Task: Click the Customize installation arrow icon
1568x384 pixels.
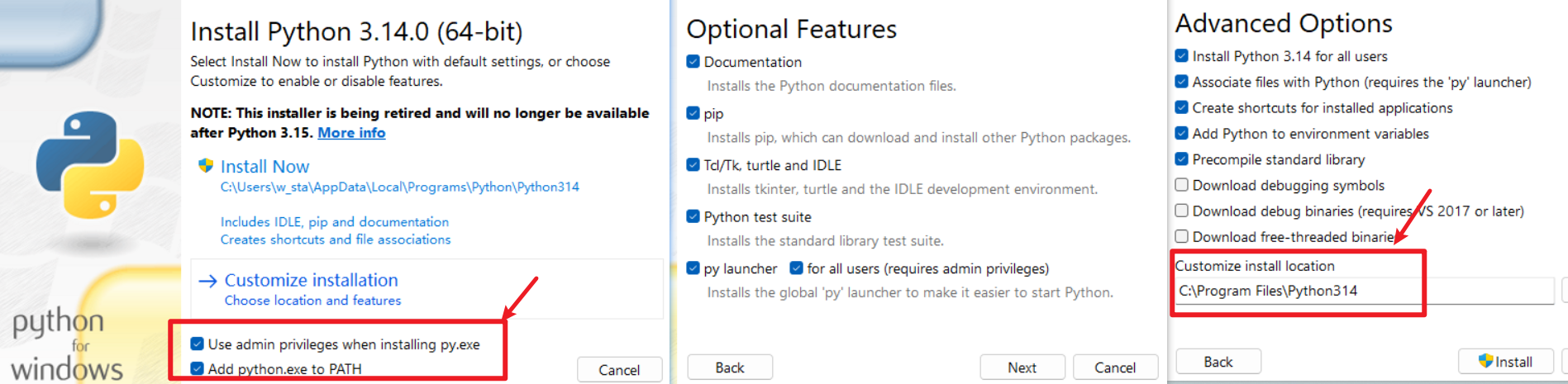Action: [207, 281]
